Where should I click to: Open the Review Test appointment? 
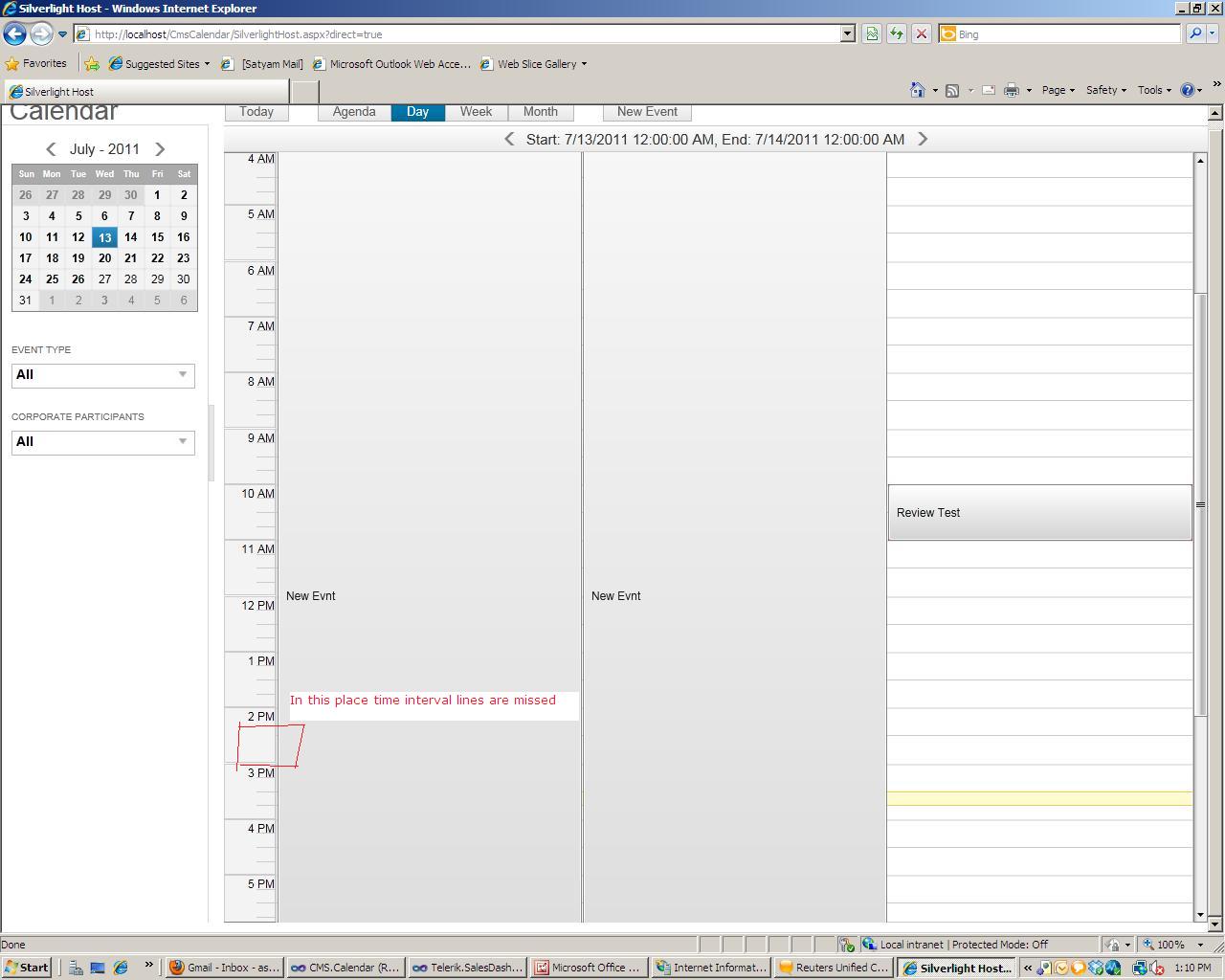click(1039, 513)
